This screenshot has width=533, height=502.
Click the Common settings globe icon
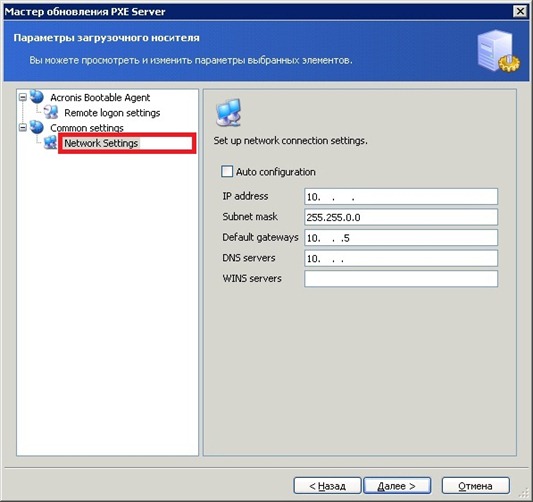click(37, 127)
